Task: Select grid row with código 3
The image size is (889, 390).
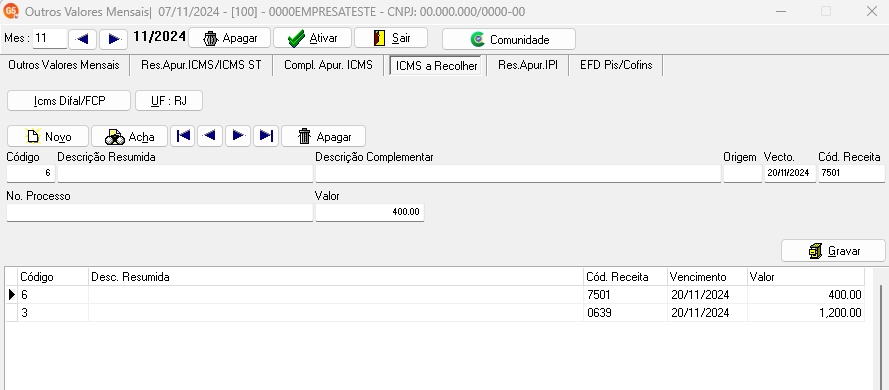Action: pos(435,313)
